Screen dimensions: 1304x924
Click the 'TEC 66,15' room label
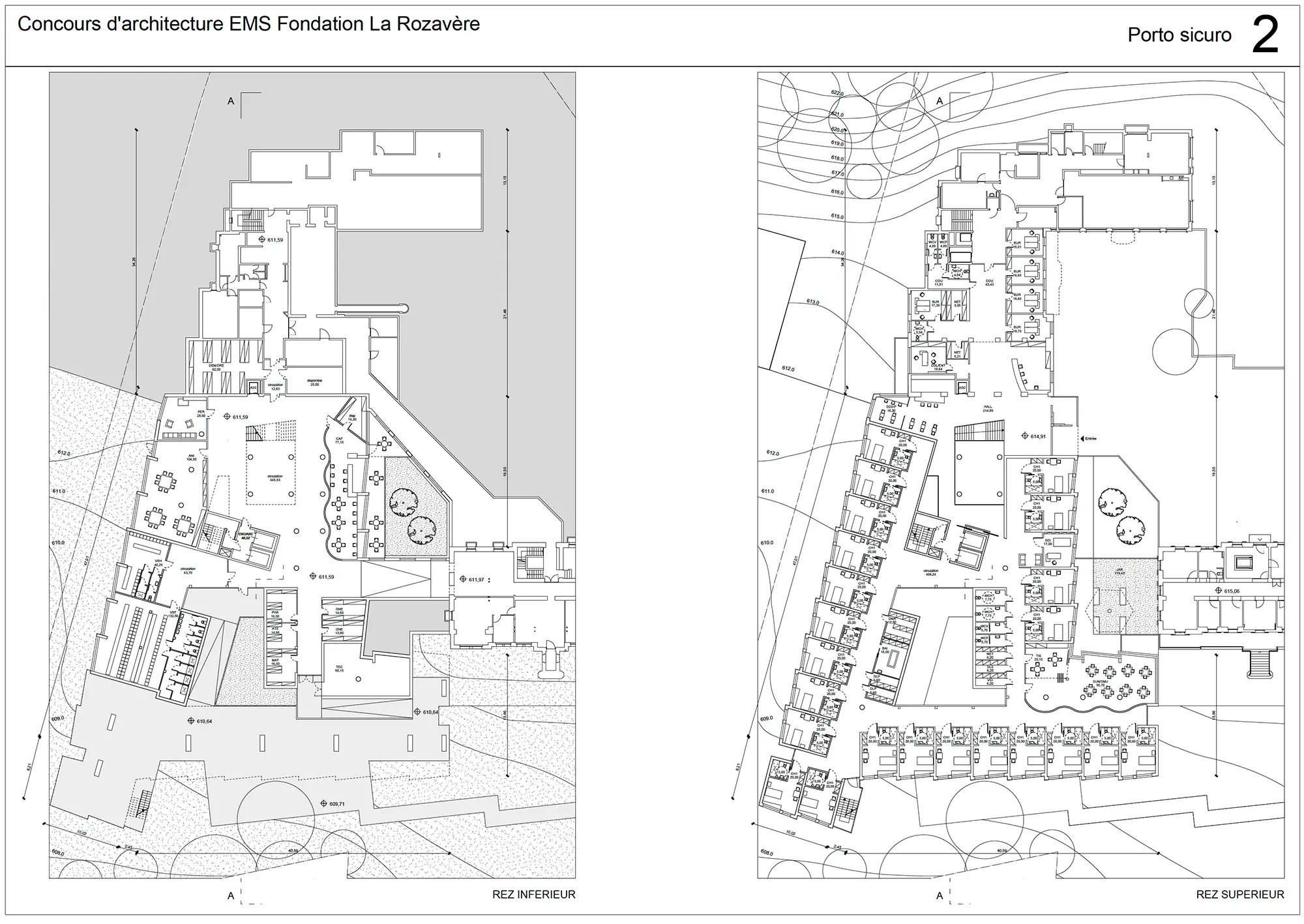(339, 668)
